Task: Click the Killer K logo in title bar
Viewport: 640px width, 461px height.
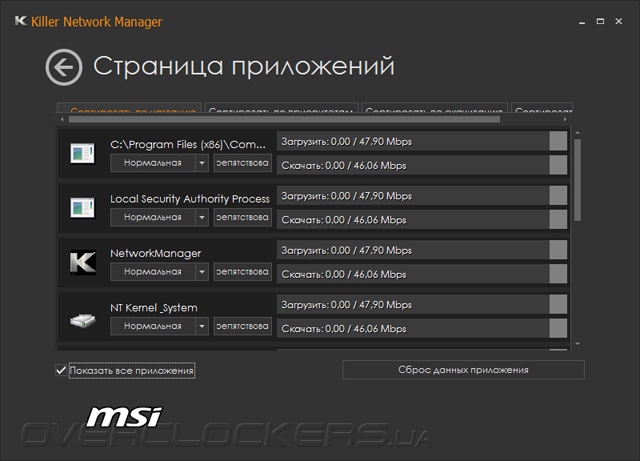Action: [20, 21]
